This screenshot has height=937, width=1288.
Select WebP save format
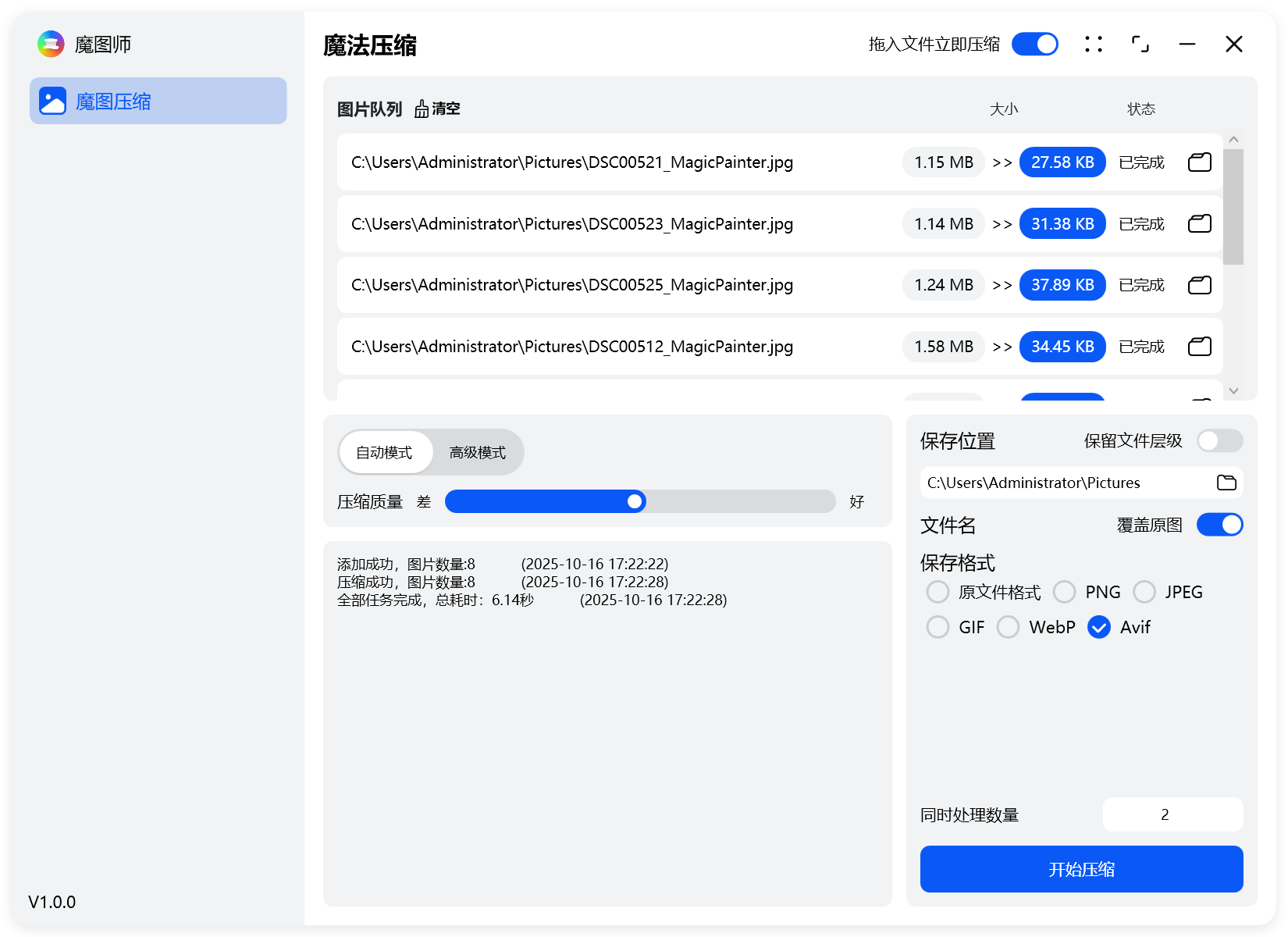coord(1009,627)
